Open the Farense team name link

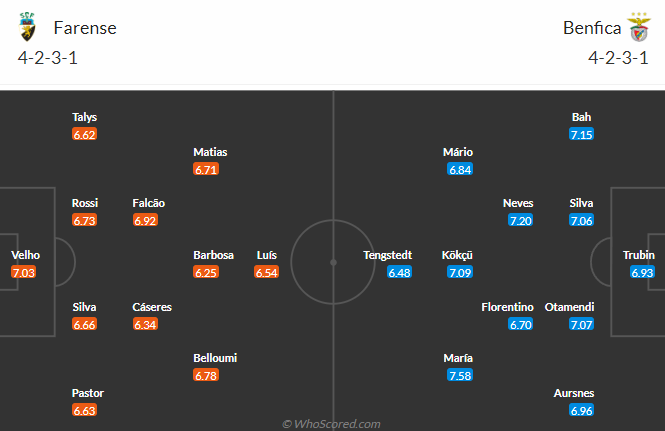pyautogui.click(x=85, y=28)
